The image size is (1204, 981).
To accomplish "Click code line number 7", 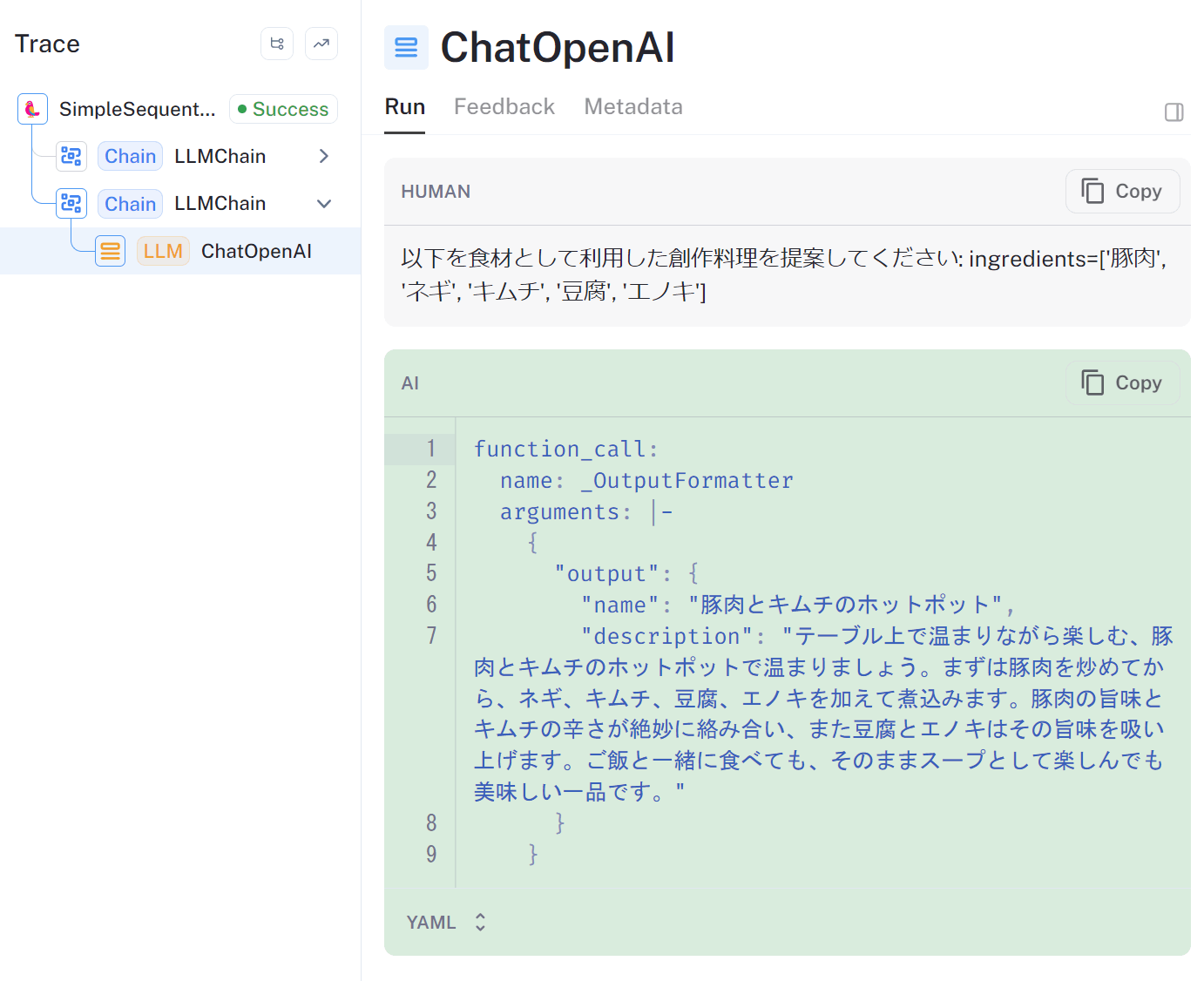I will point(431,635).
